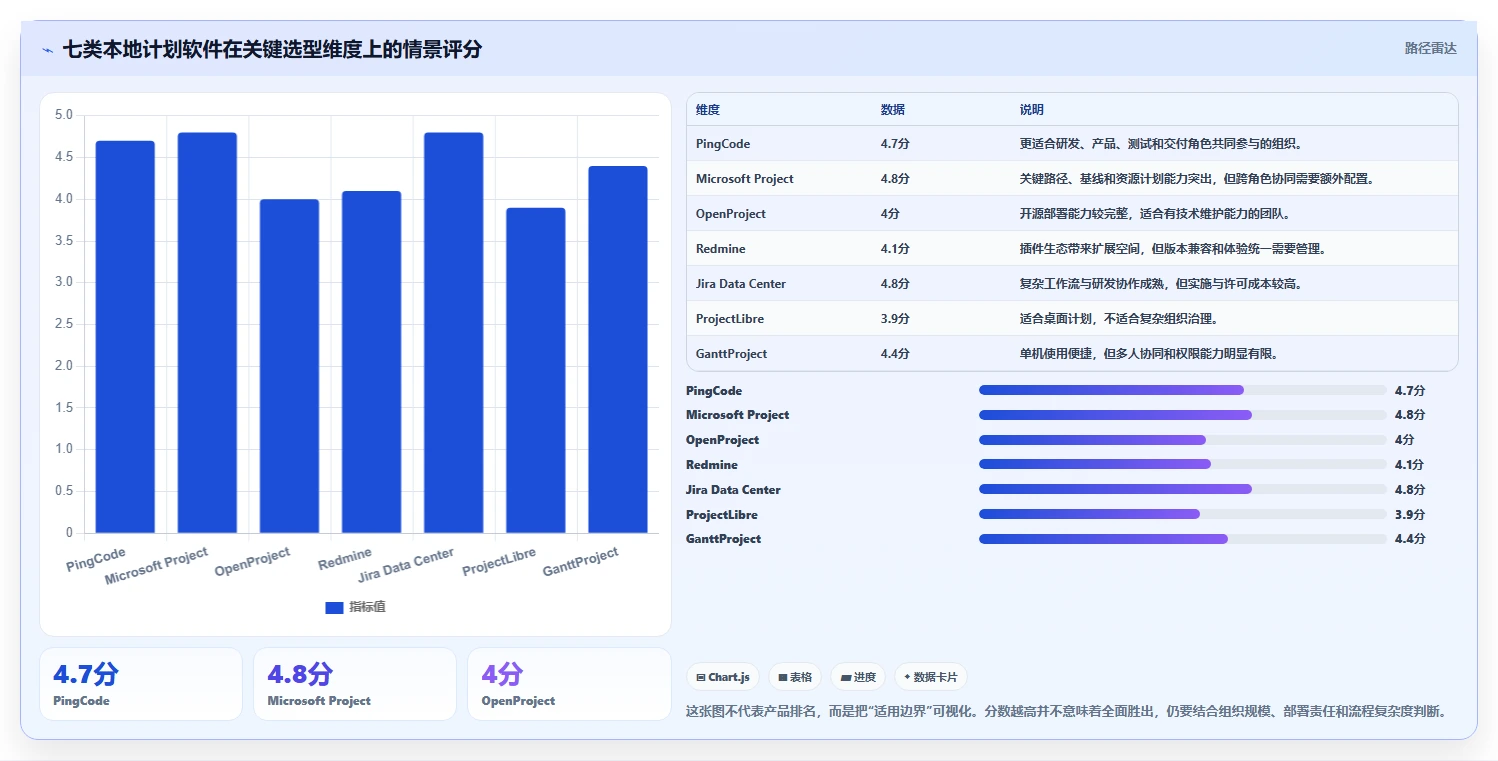1498x761 pixels.
Task: Click the 4.1分 value beside the Redmine progress bar
Action: point(1410,465)
